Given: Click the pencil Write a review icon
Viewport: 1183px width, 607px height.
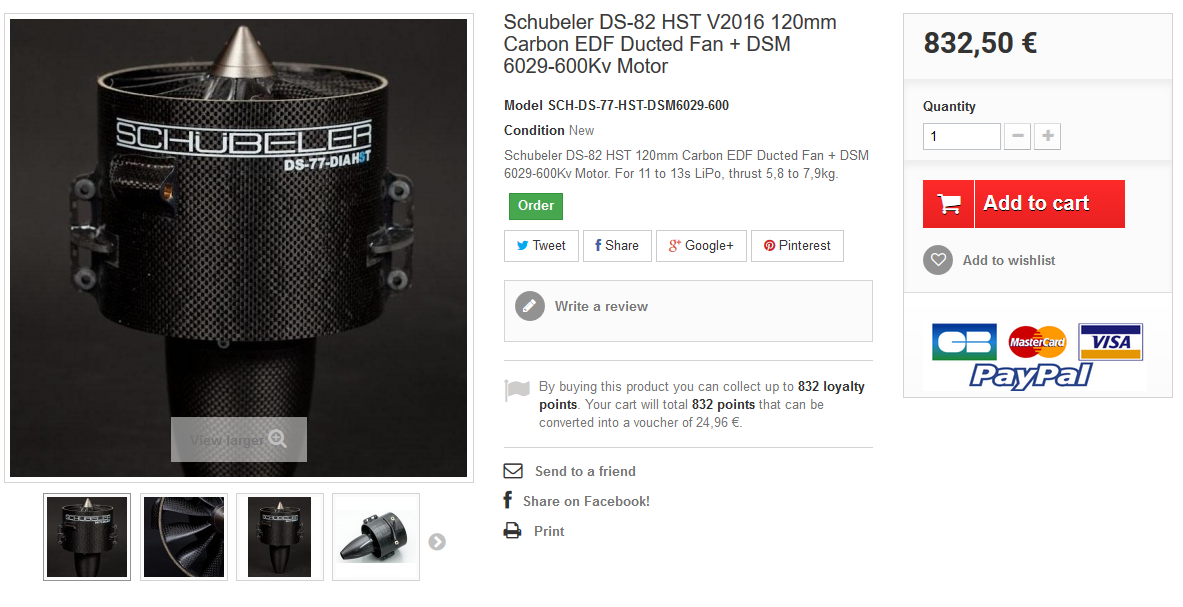Looking at the screenshot, I should click(x=530, y=306).
